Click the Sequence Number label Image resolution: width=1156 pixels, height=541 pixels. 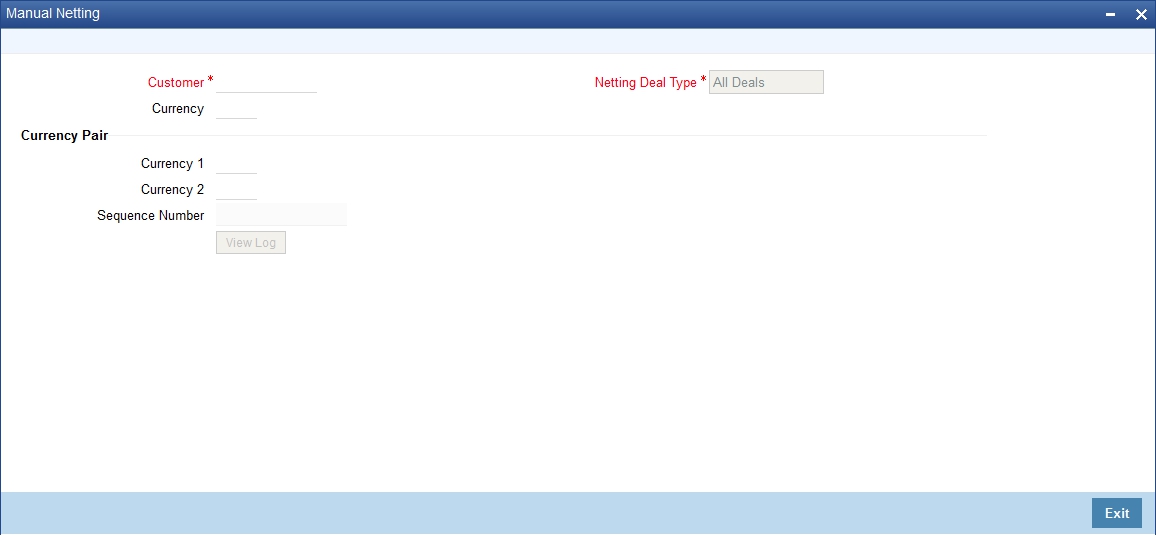(x=150, y=215)
